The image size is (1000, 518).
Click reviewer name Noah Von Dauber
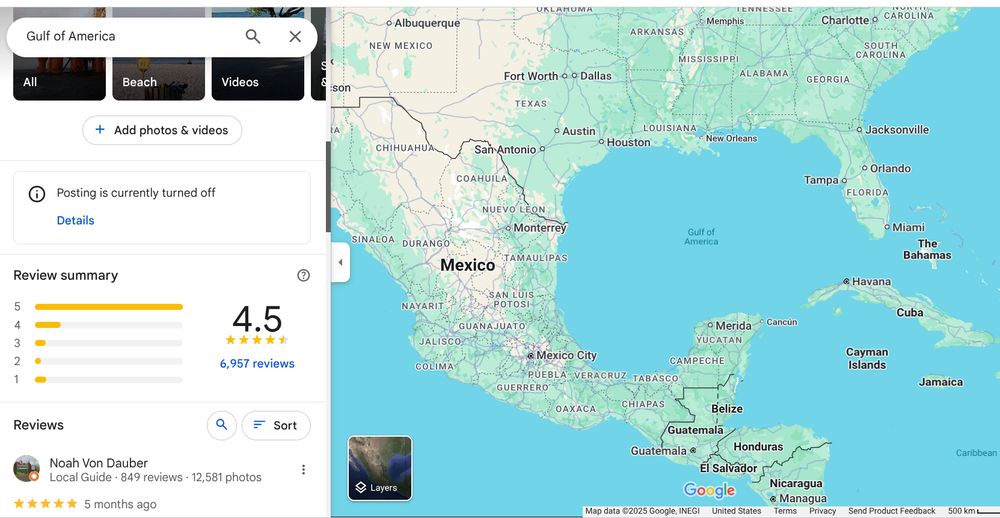[99, 463]
